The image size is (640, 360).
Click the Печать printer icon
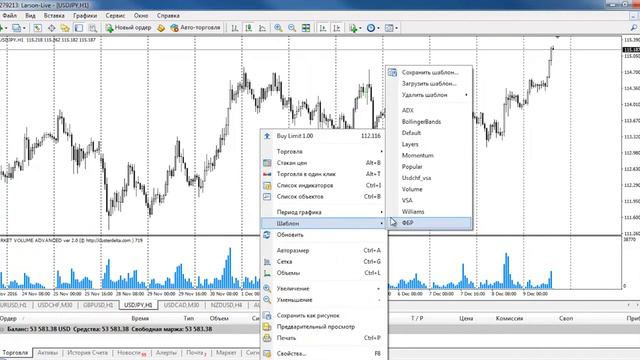(x=267, y=338)
